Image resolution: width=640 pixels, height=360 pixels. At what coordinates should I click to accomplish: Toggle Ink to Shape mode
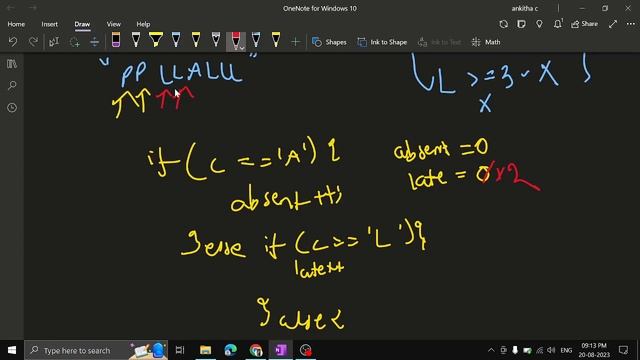tap(382, 42)
